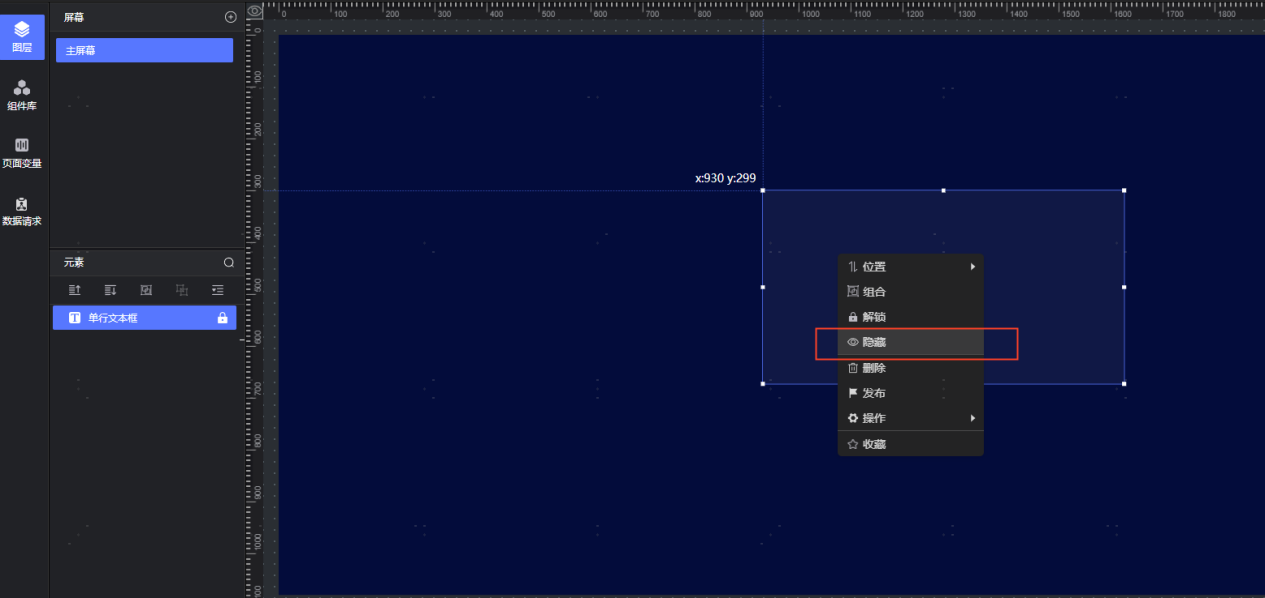Image resolution: width=1265 pixels, height=598 pixels.
Task: Toggle ruler guides visibility eye icon
Action: (256, 11)
